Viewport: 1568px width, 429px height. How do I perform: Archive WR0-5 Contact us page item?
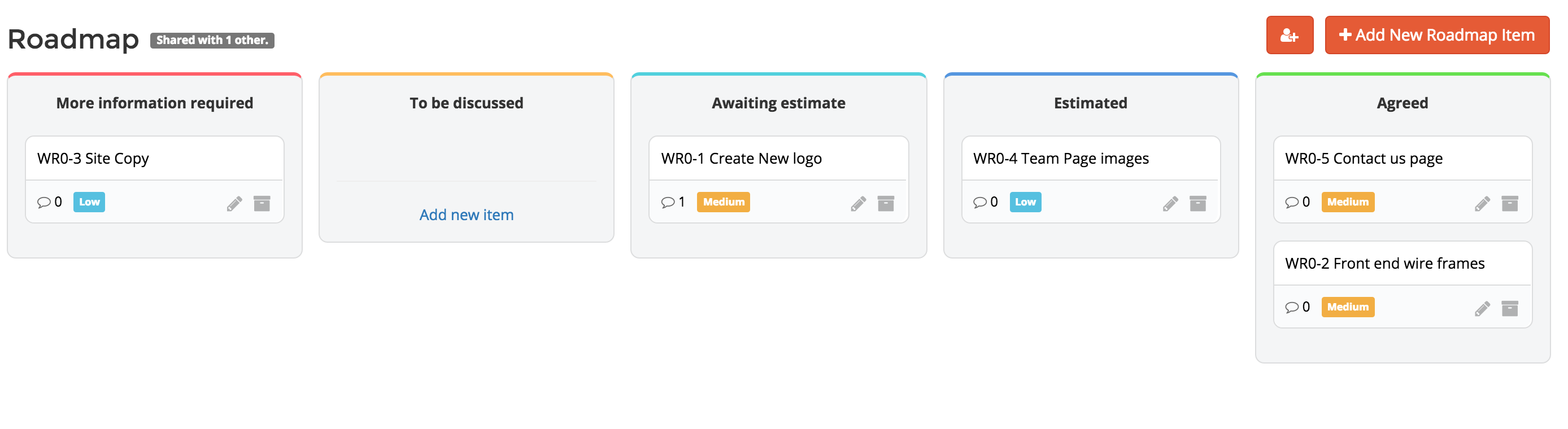click(1510, 203)
